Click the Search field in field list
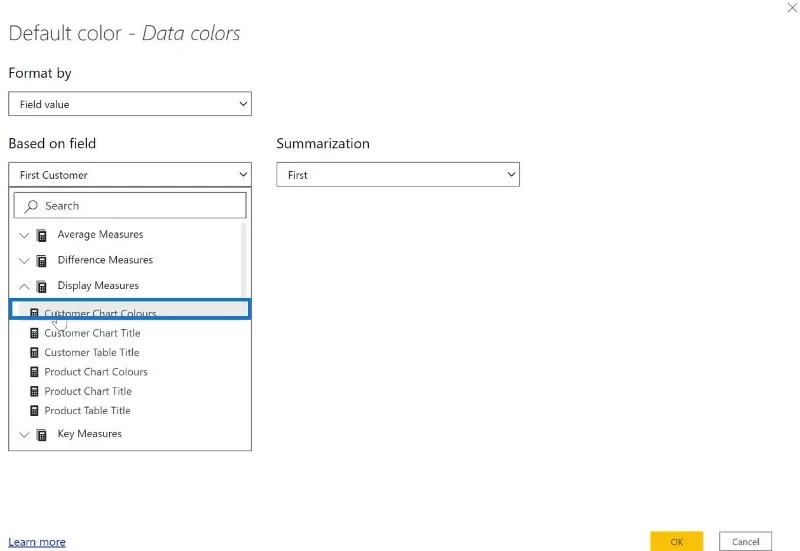800x551 pixels. [x=130, y=205]
